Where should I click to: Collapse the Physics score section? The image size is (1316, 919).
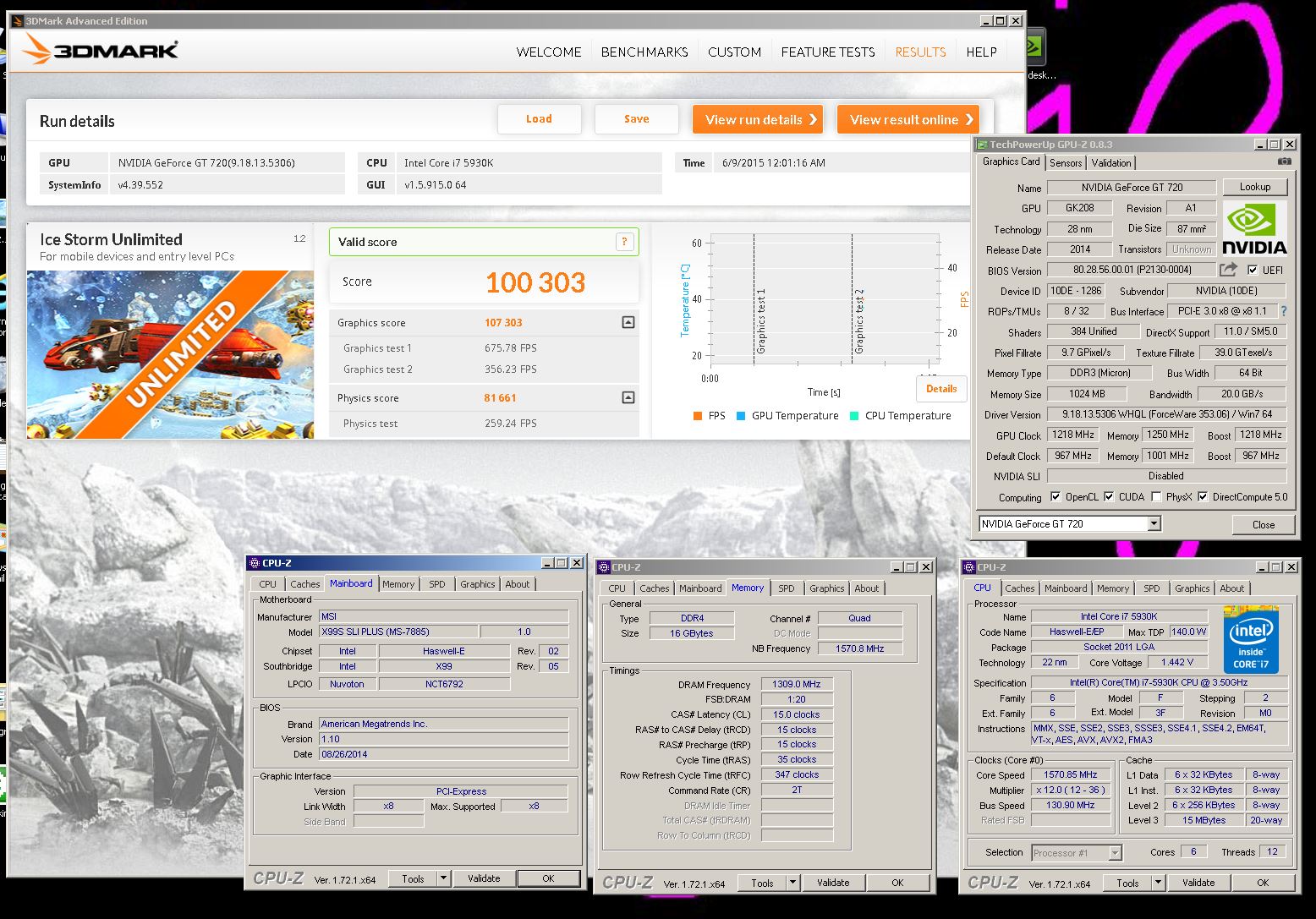tap(628, 397)
